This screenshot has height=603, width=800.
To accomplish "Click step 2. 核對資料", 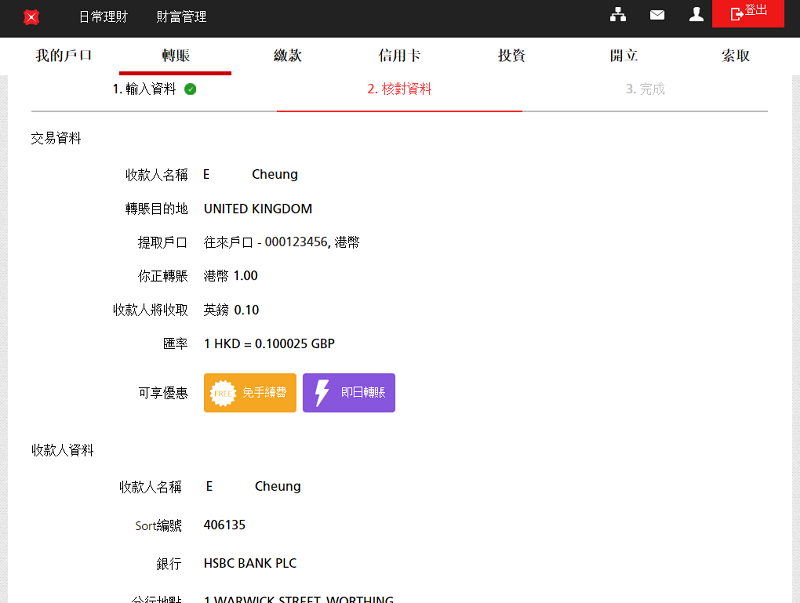I will tap(399, 89).
